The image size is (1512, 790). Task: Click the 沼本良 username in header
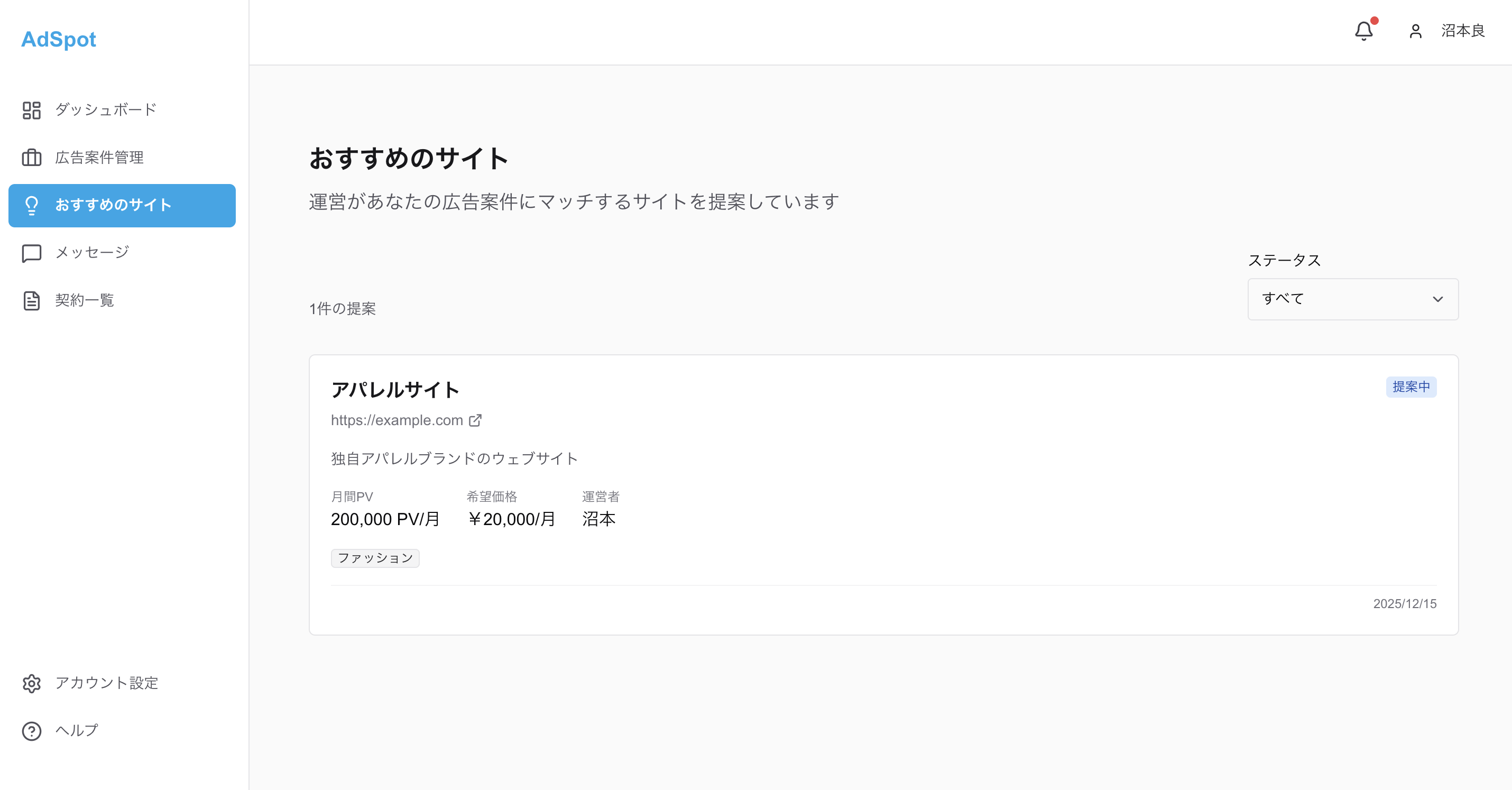click(1462, 31)
